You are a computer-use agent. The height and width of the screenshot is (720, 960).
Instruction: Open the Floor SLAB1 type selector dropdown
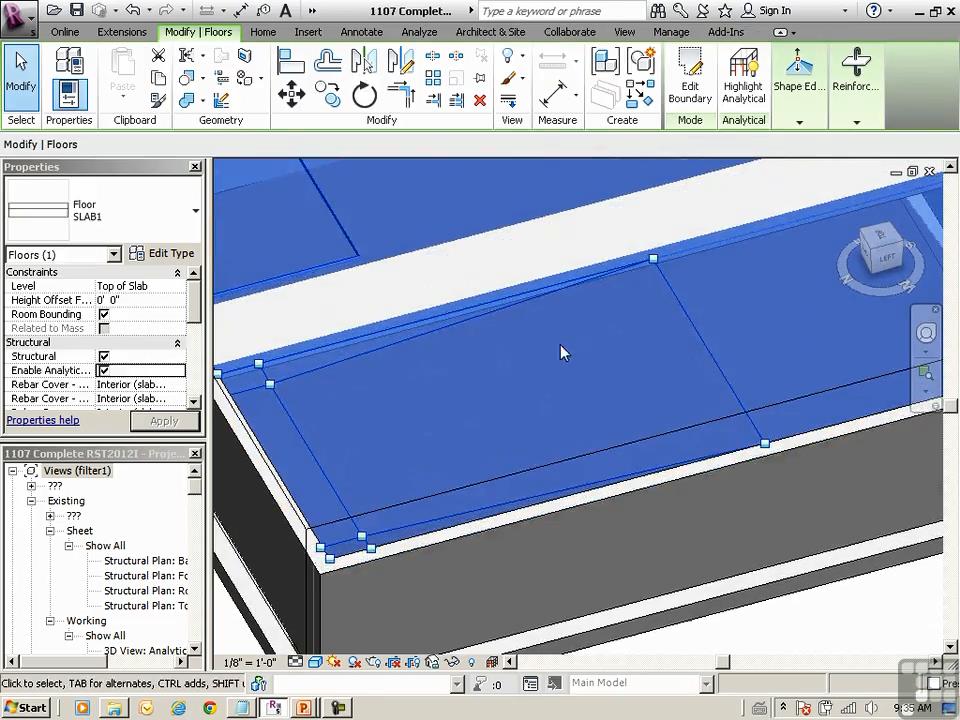click(x=195, y=211)
